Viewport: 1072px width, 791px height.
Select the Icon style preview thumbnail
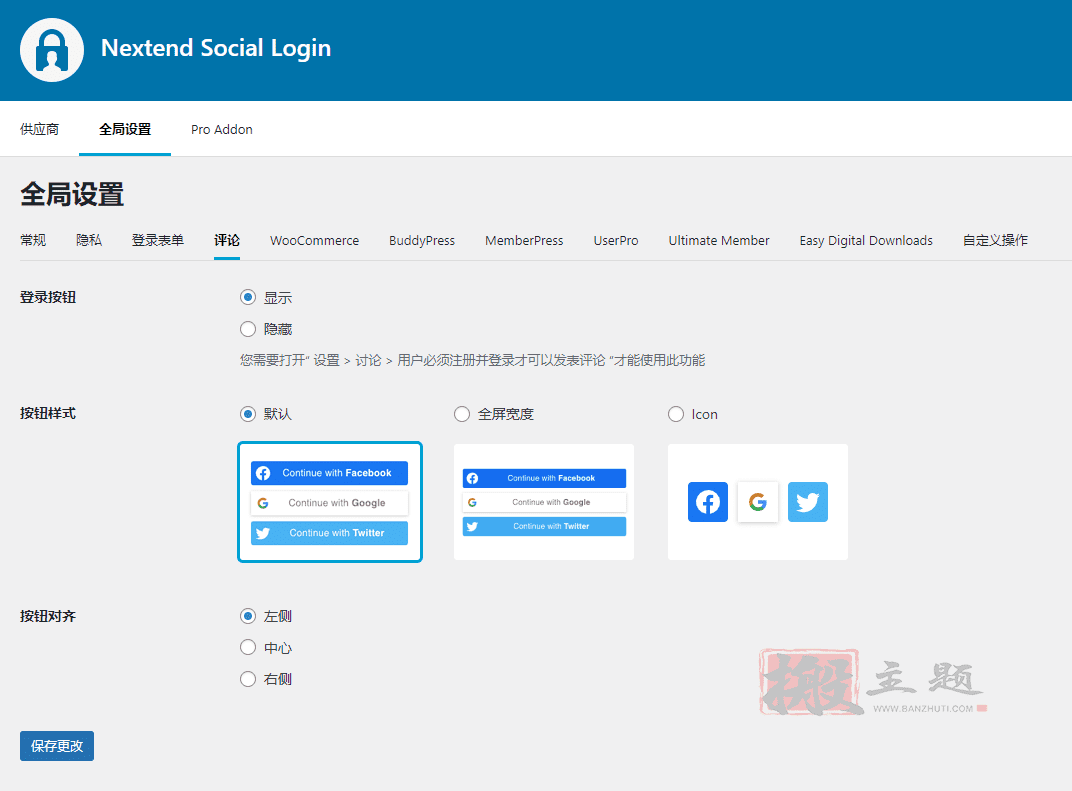click(758, 502)
